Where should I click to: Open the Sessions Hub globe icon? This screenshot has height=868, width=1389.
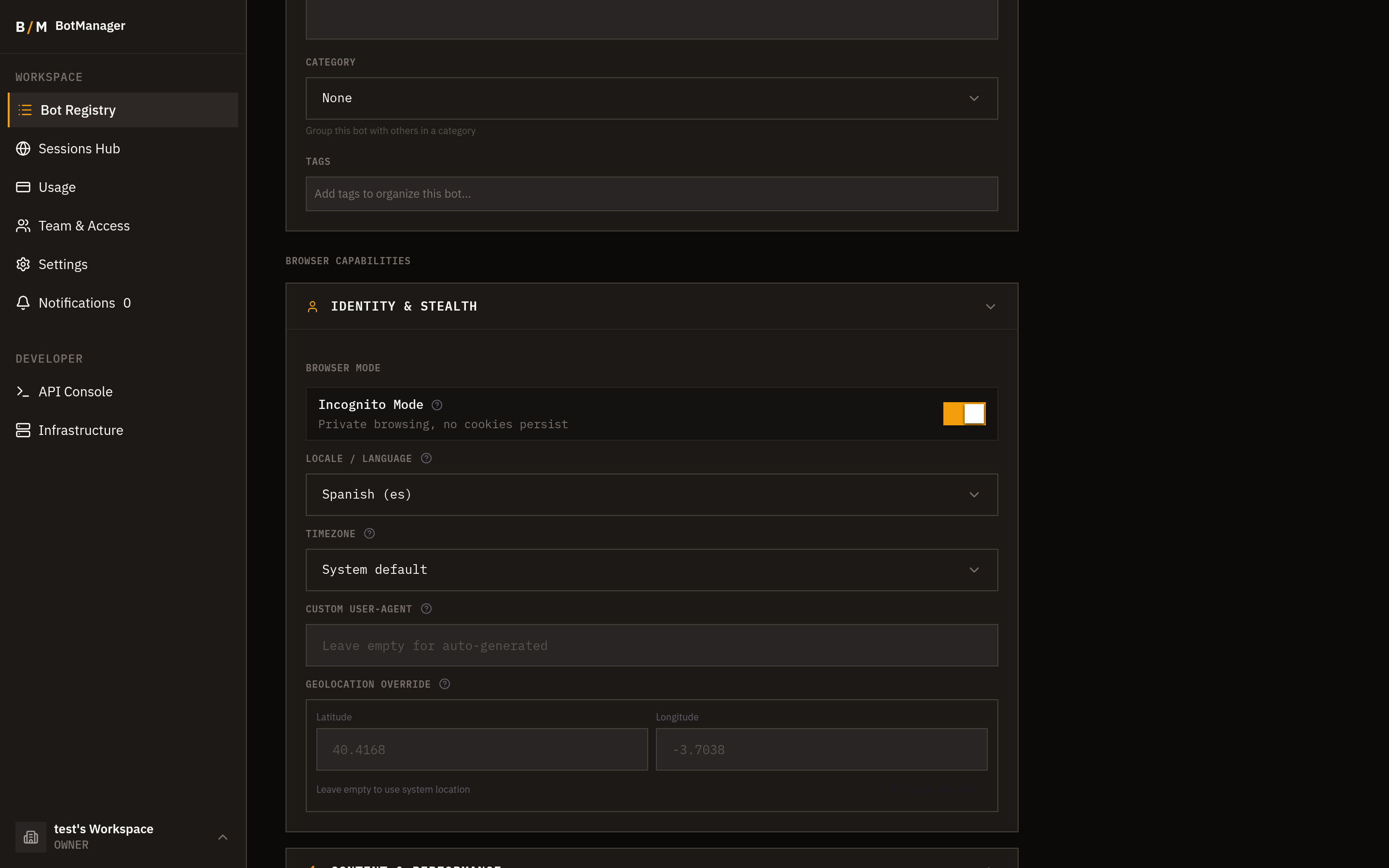pyautogui.click(x=23, y=148)
